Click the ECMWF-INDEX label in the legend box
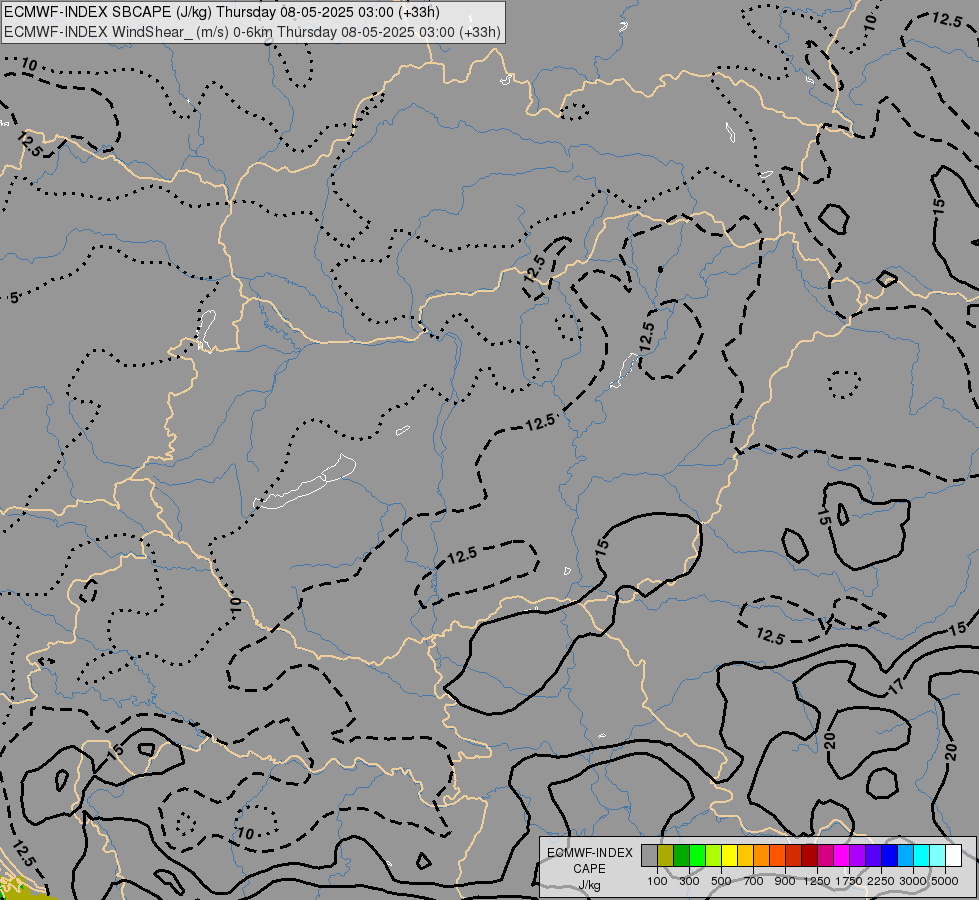979x900 pixels. coord(590,853)
